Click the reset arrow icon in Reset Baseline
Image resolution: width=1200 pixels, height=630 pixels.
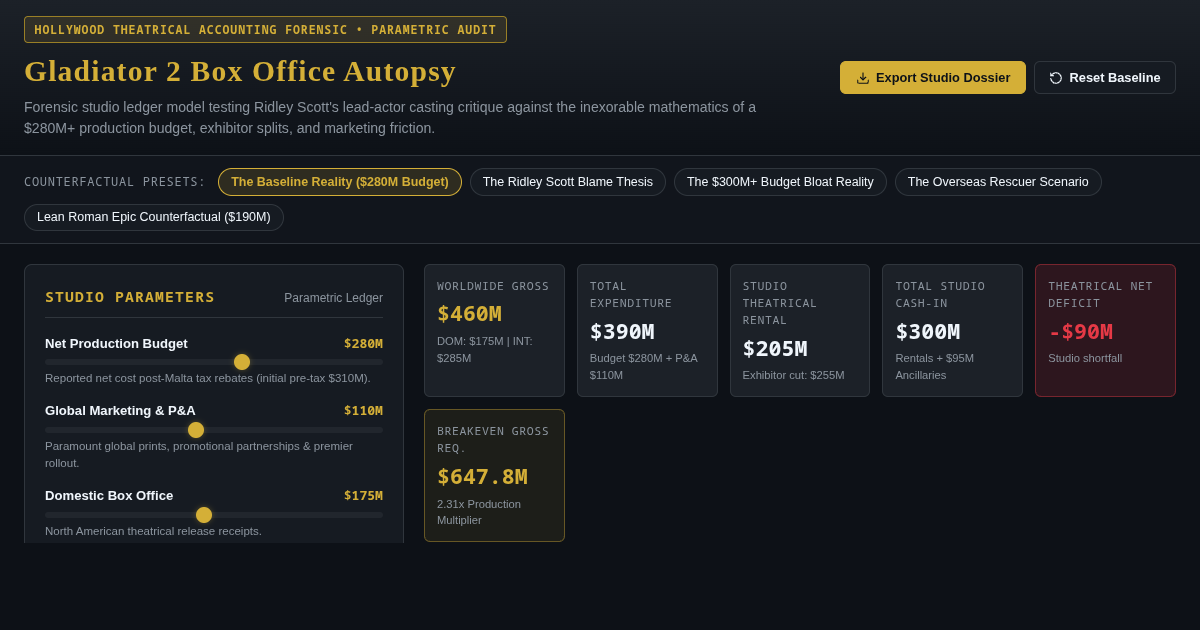(1056, 78)
